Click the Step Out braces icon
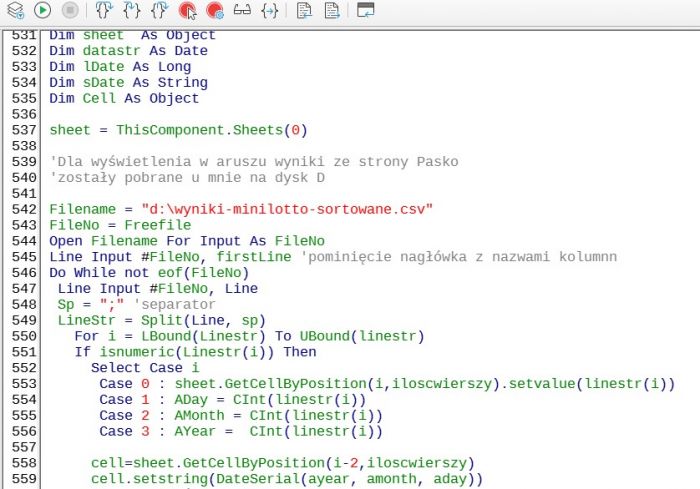This screenshot has width=700, height=489. coord(159,10)
